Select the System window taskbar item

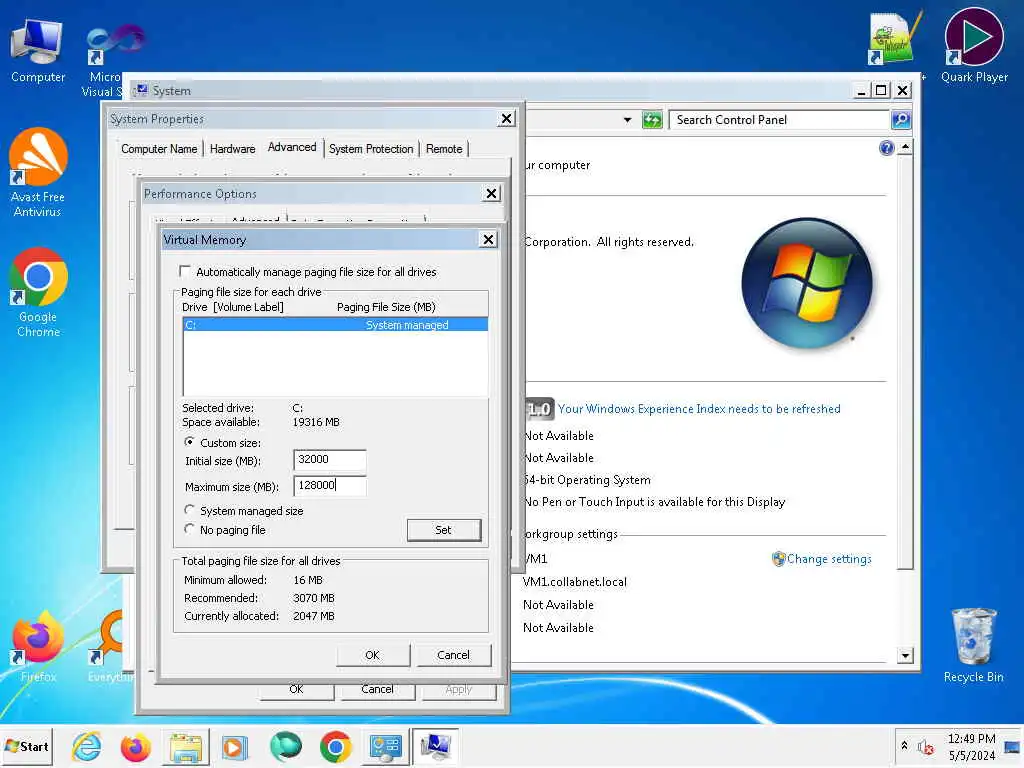pos(435,746)
